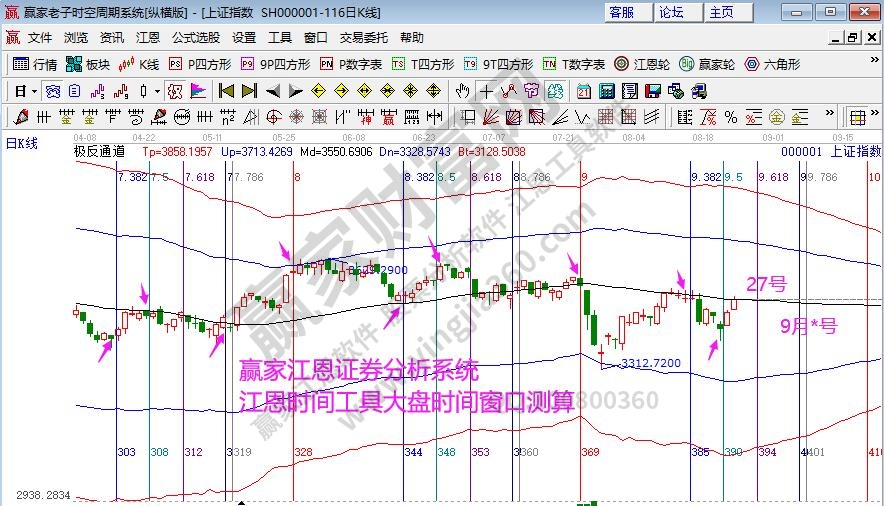Image resolution: width=884 pixels, height=506 pixels.
Task: Open the notepad icon
Action: pos(630,91)
